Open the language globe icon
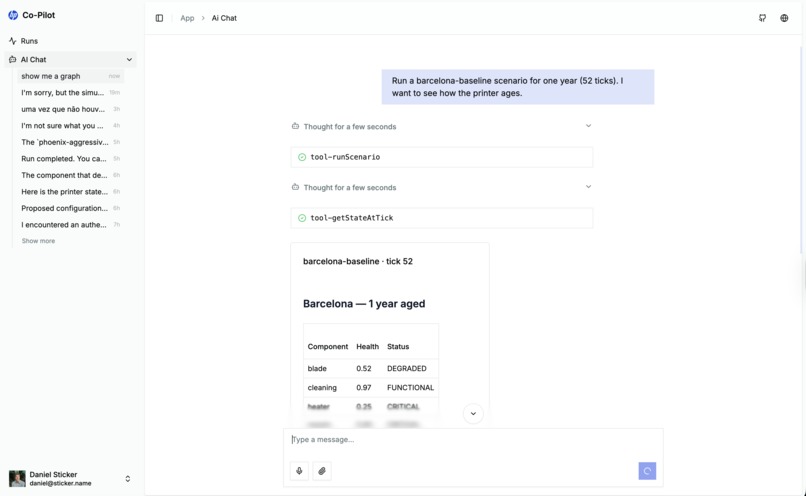This screenshot has width=806, height=496. pyautogui.click(x=784, y=18)
